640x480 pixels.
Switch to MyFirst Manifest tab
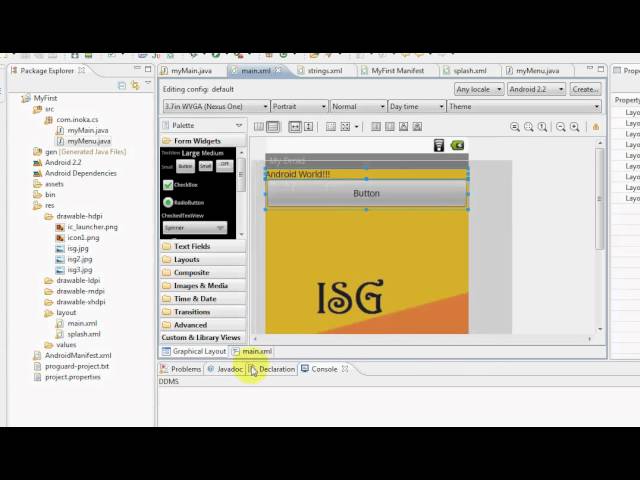[397, 71]
